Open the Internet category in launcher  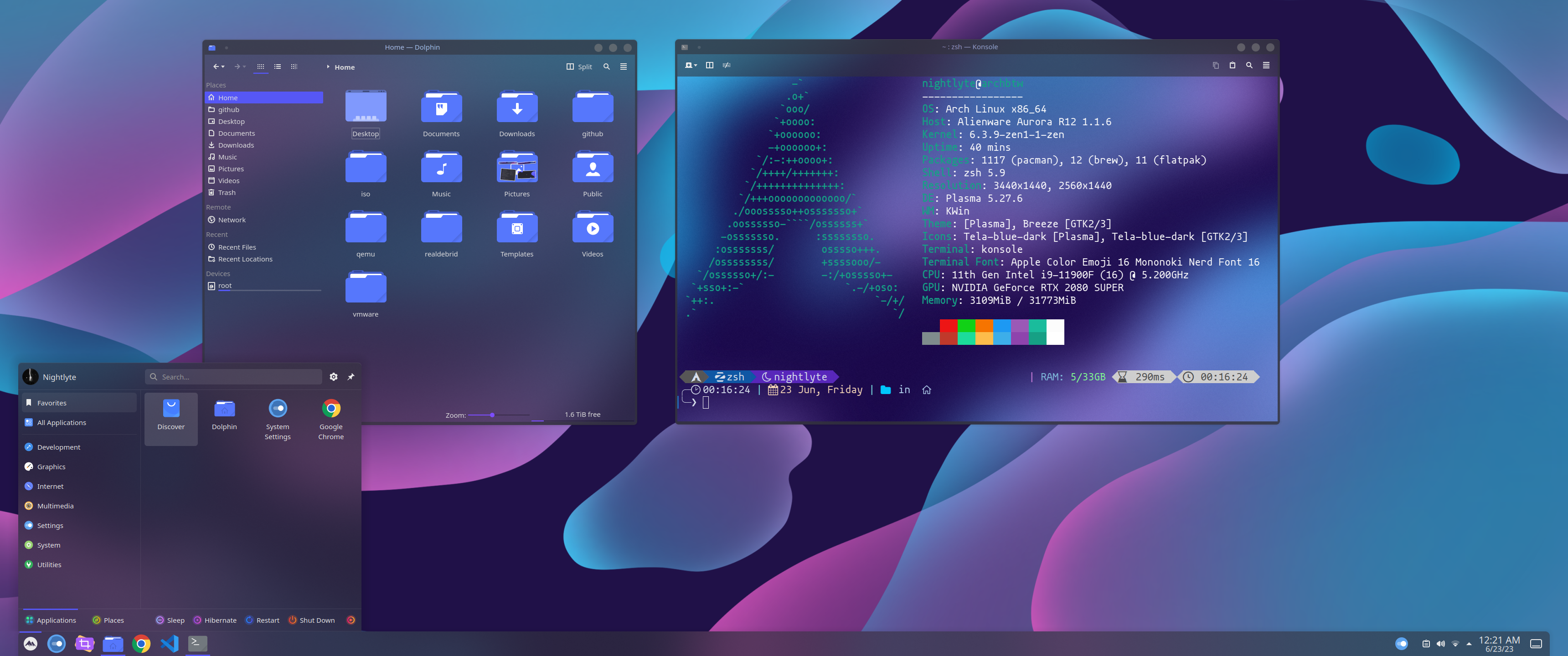pos(79,486)
